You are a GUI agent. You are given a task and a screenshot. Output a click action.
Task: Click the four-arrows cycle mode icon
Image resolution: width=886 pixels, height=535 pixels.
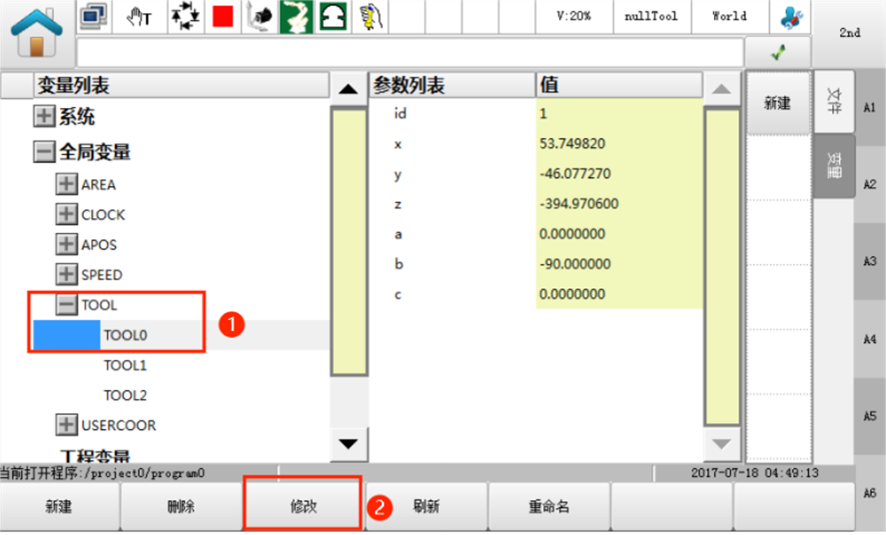[185, 17]
